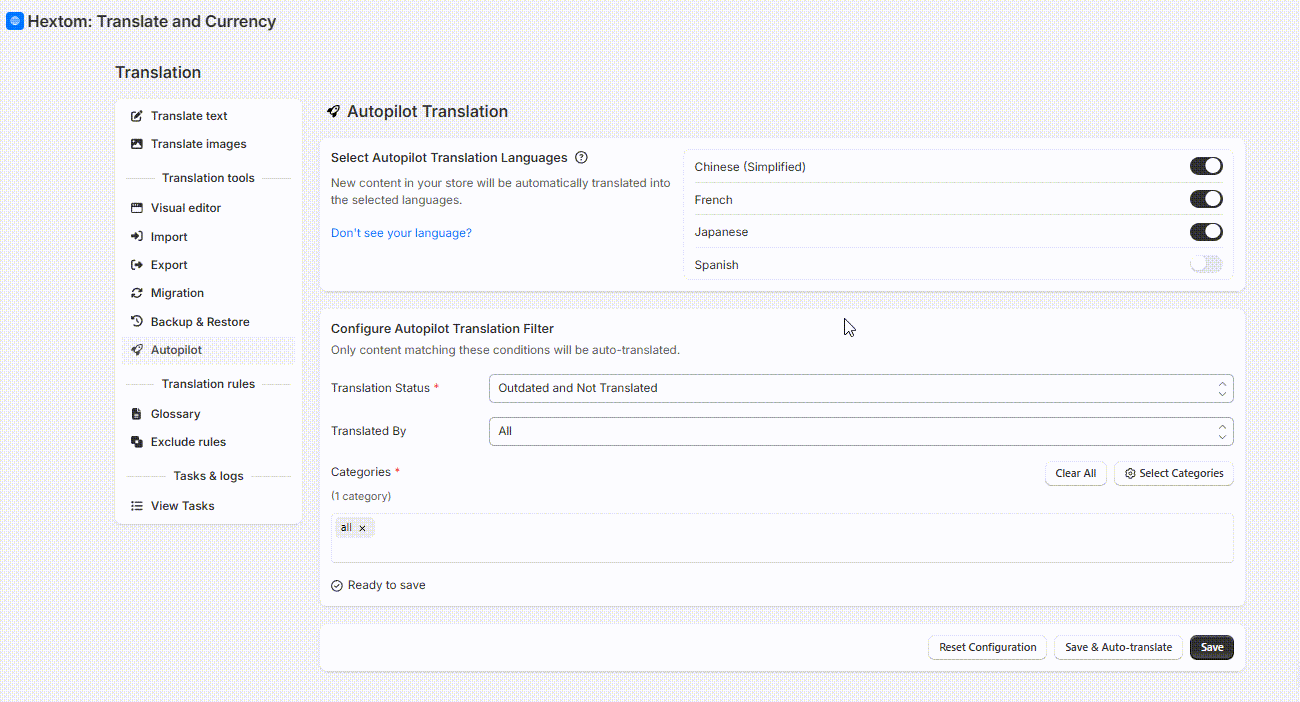Click the Migration sync arrows icon
Viewport: 1300px width, 702px height.
137,293
